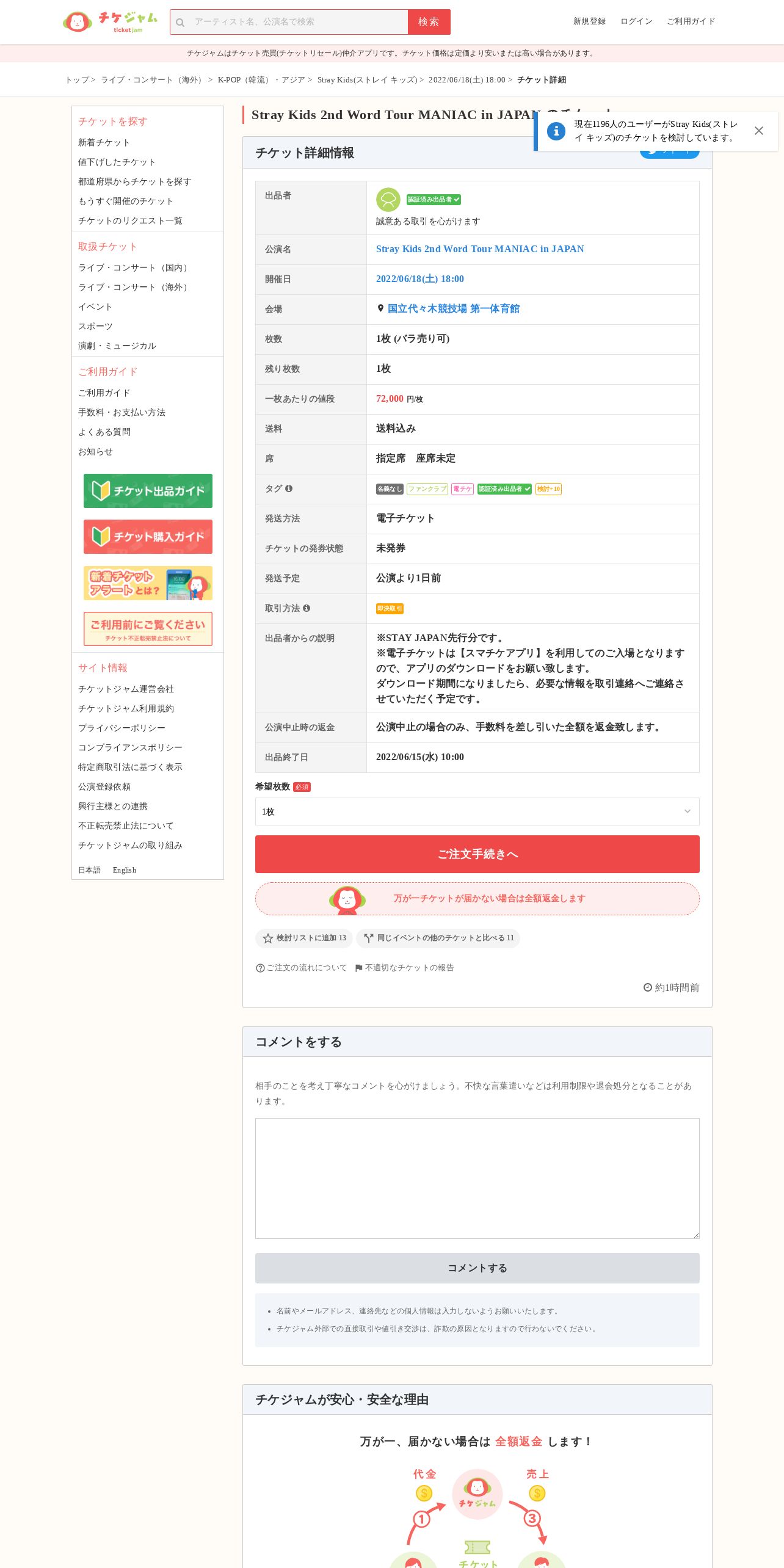The width and height of the screenshot is (784, 1568).
Task: Go to トップ breadcrumb
Action: pos(77,80)
